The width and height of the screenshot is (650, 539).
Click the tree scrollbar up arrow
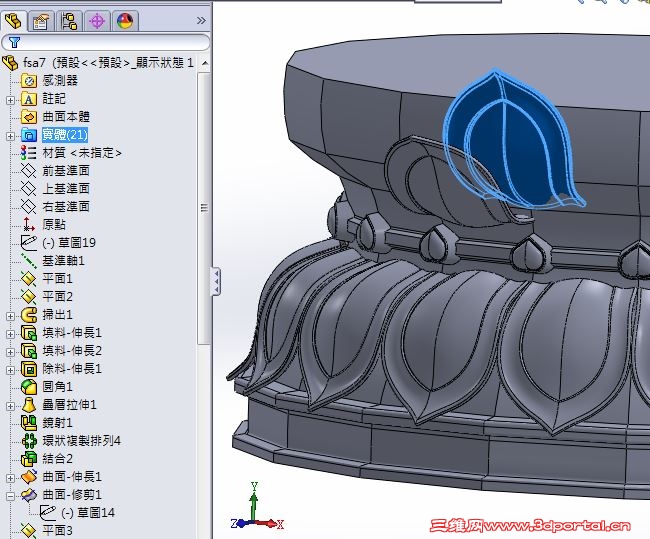pyautogui.click(x=204, y=63)
